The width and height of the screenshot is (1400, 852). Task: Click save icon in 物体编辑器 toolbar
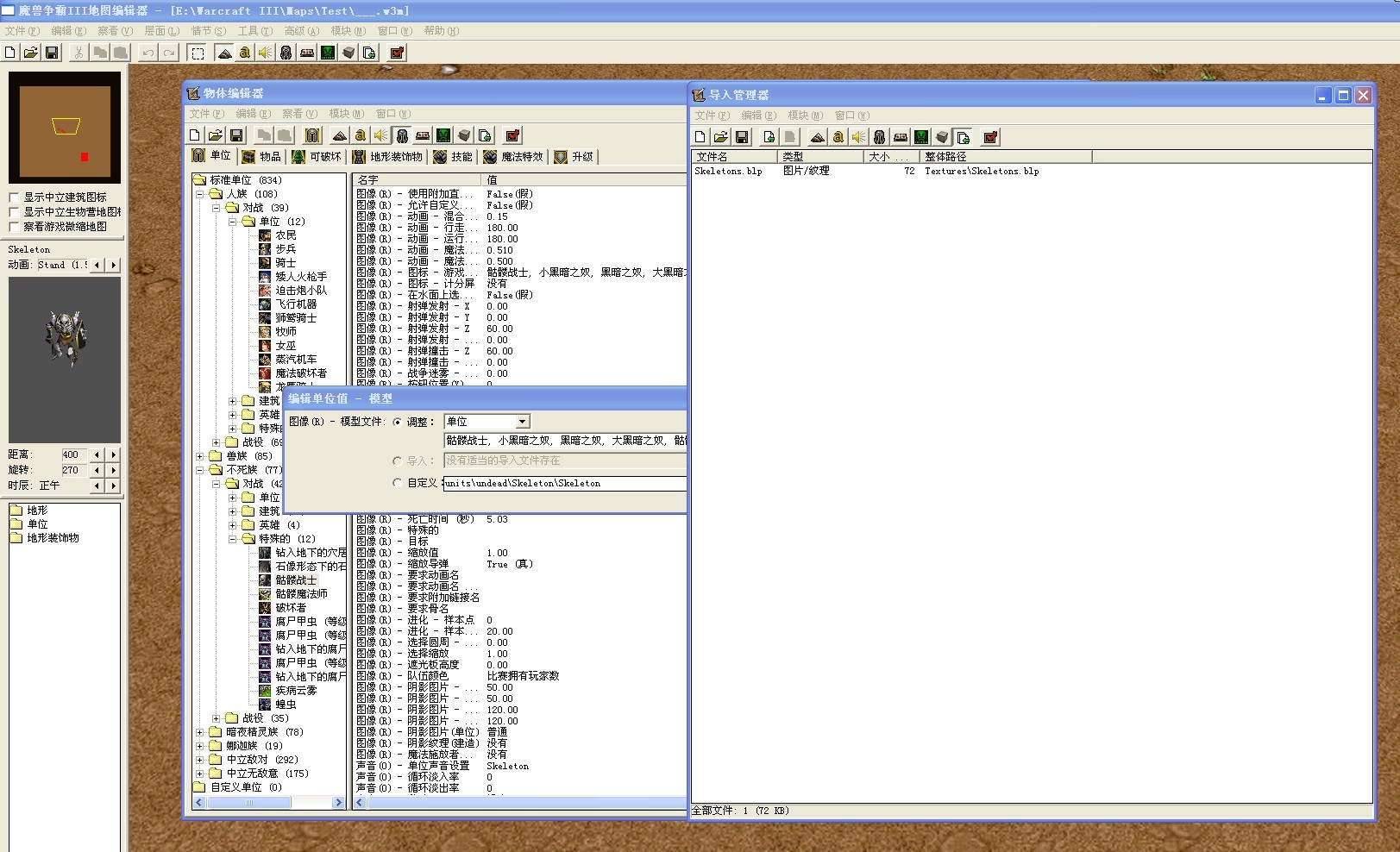click(x=236, y=135)
